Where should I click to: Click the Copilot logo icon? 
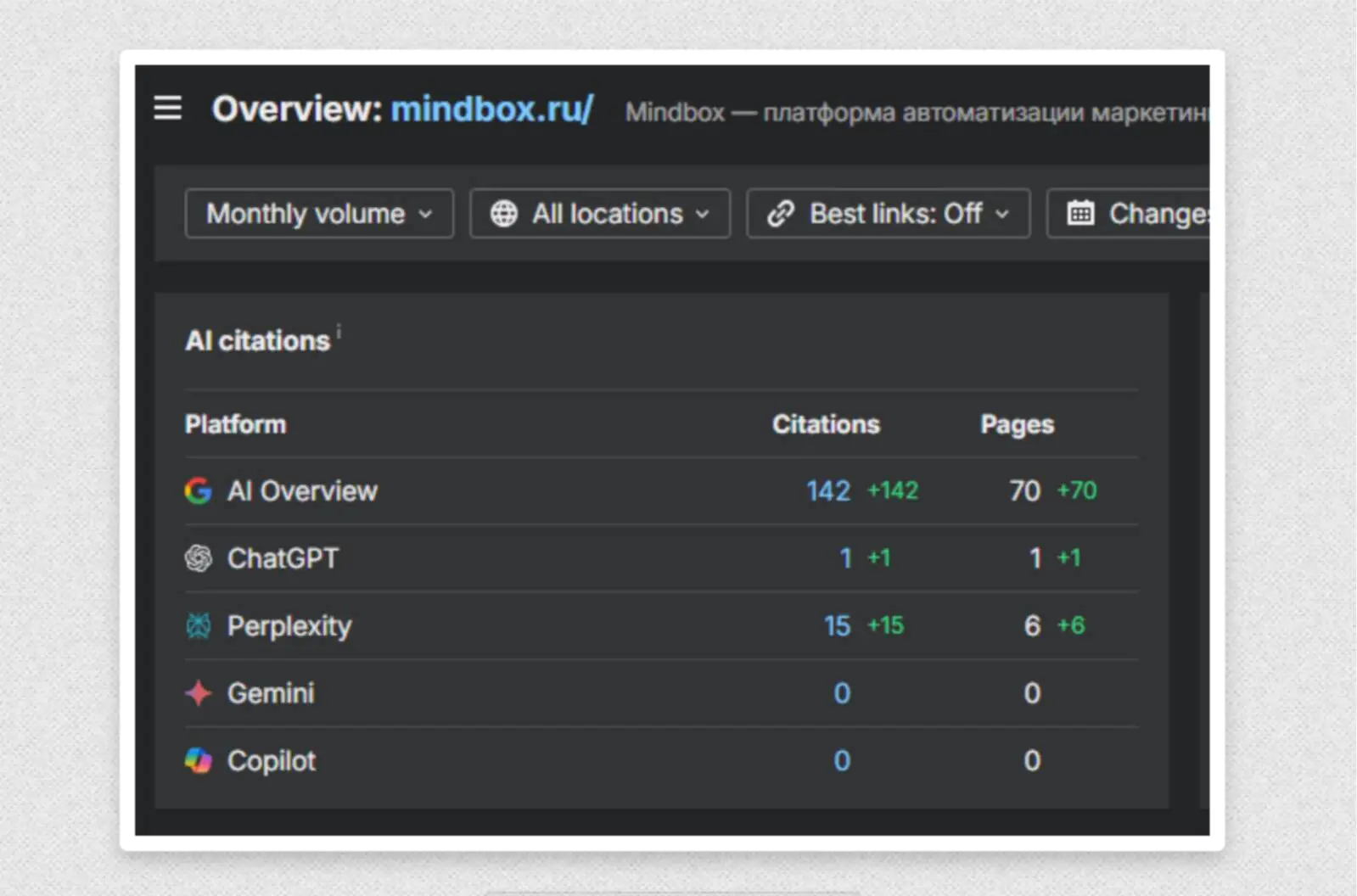point(198,760)
